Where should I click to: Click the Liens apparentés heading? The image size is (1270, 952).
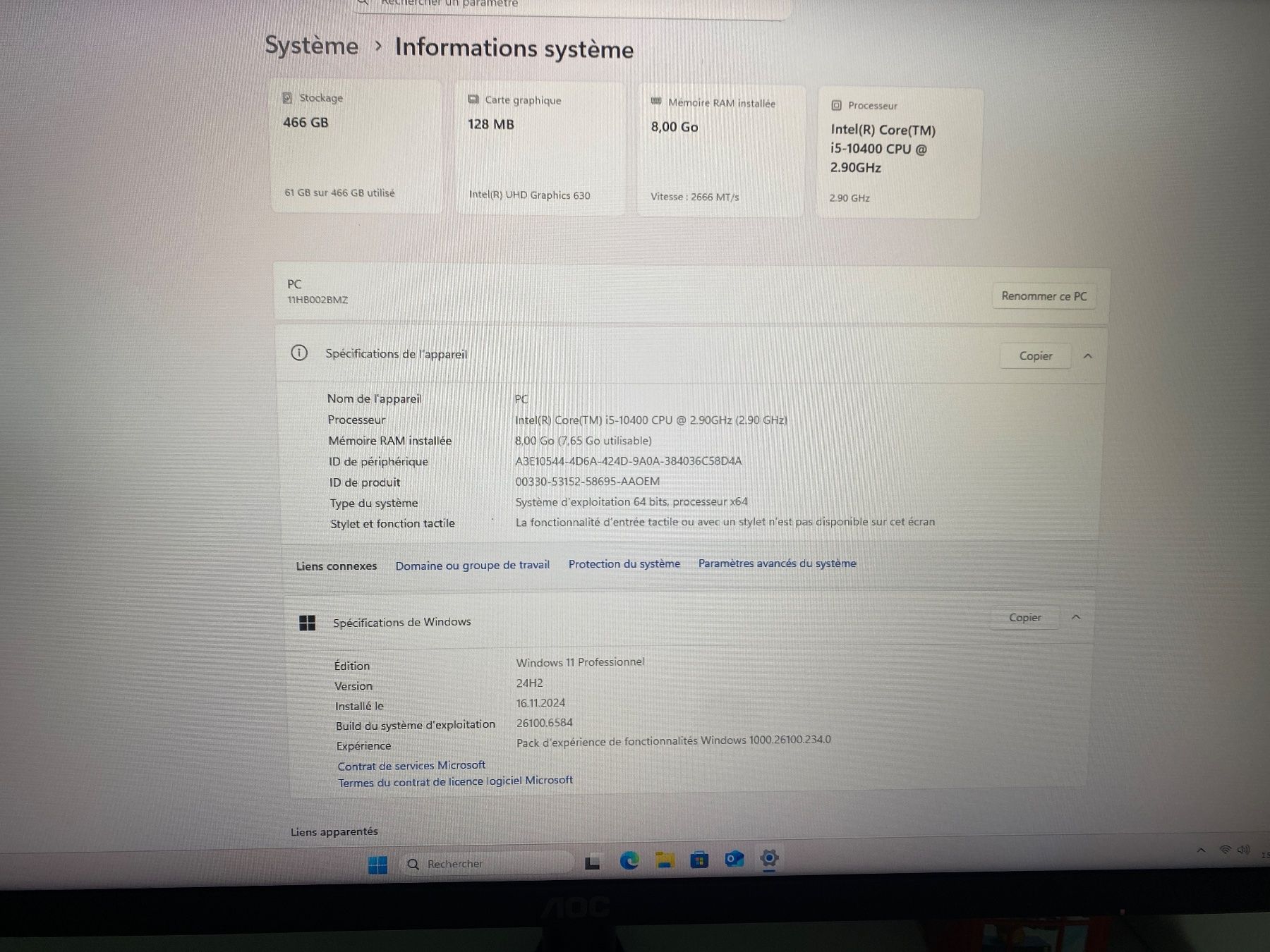coord(334,832)
